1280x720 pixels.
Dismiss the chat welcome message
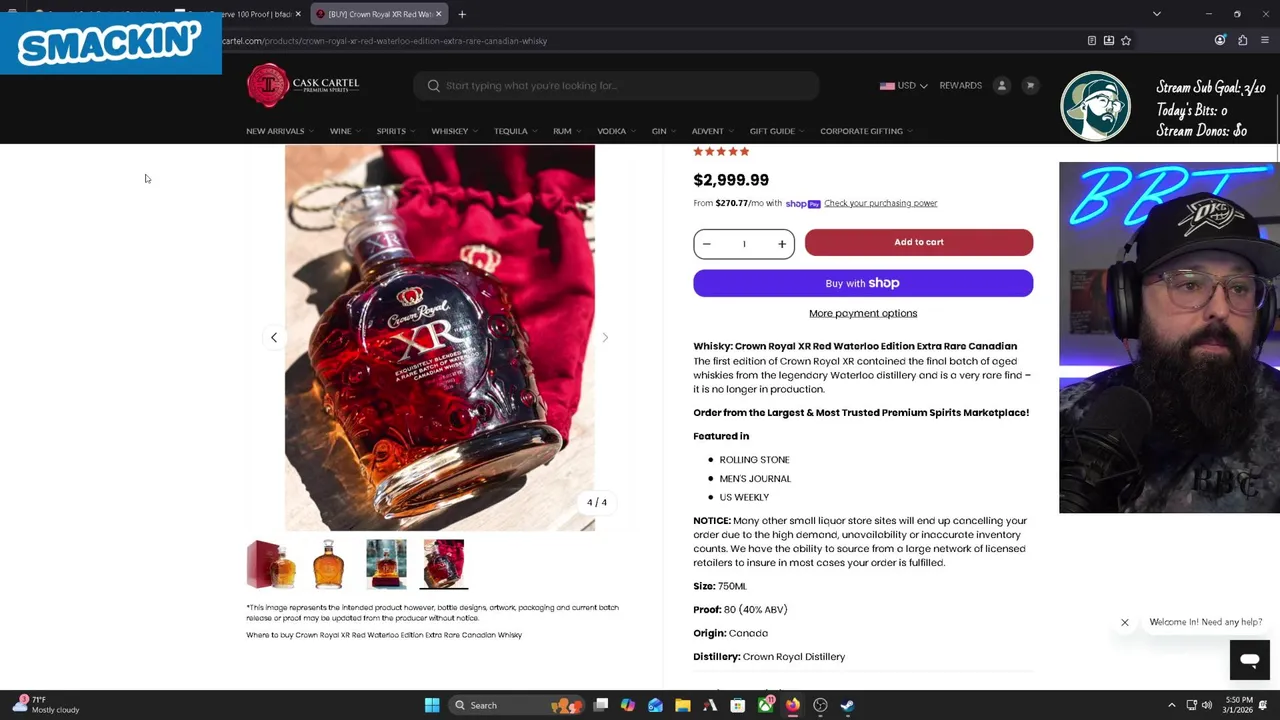tap(1124, 622)
